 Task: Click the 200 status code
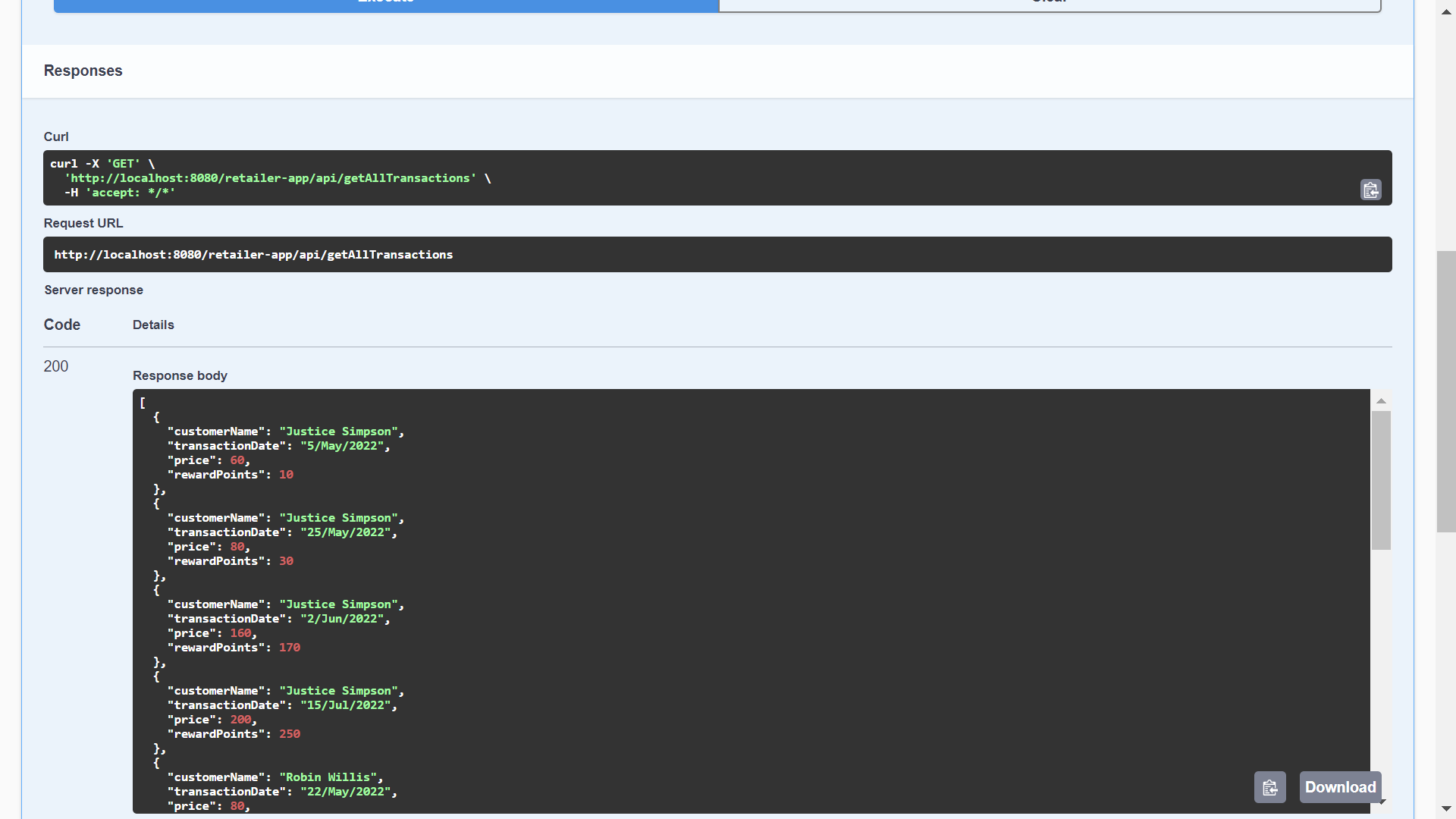[x=55, y=366]
